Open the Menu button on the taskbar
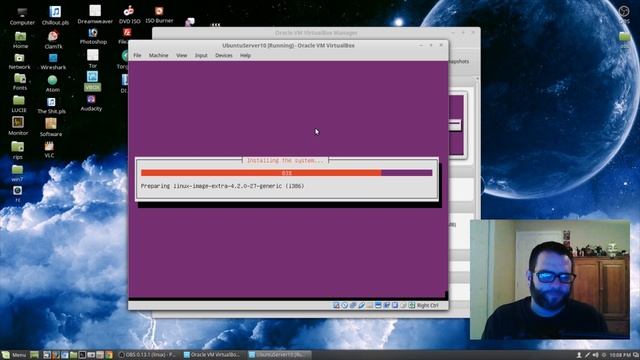Image resolution: width=640 pixels, height=360 pixels. click(14, 355)
